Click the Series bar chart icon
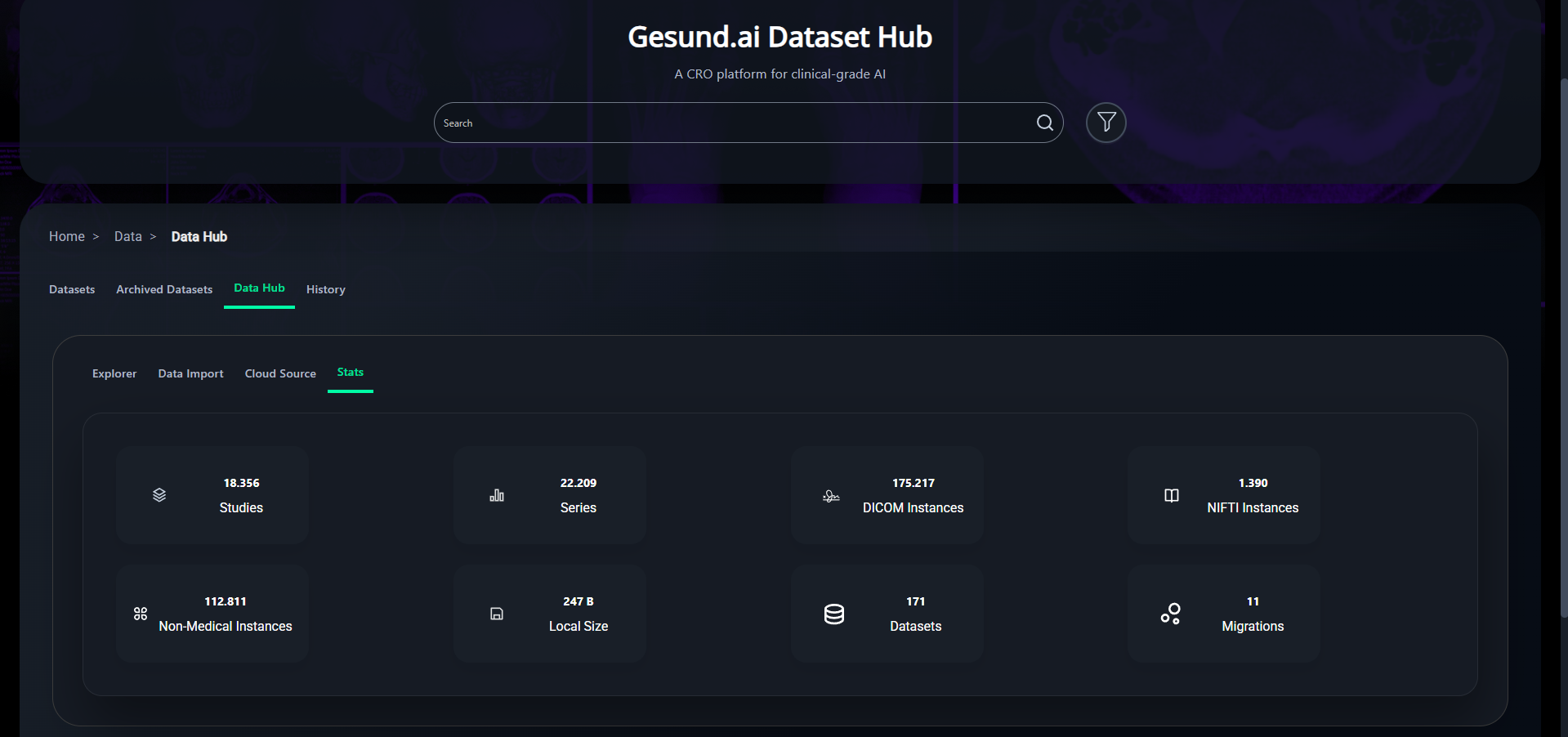 tap(497, 495)
